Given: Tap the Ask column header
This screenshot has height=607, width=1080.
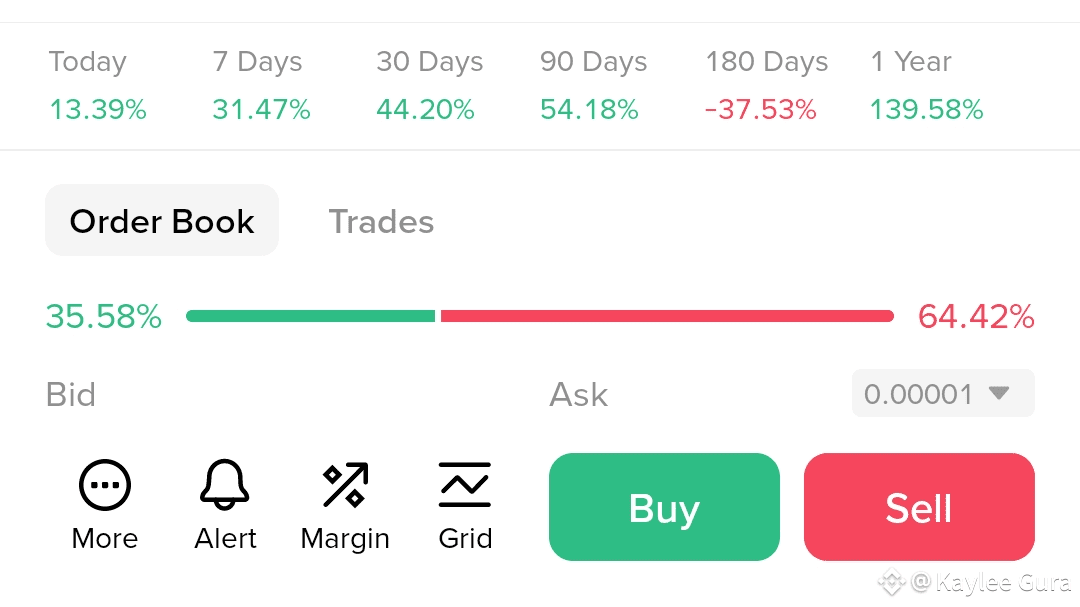Looking at the screenshot, I should (578, 394).
